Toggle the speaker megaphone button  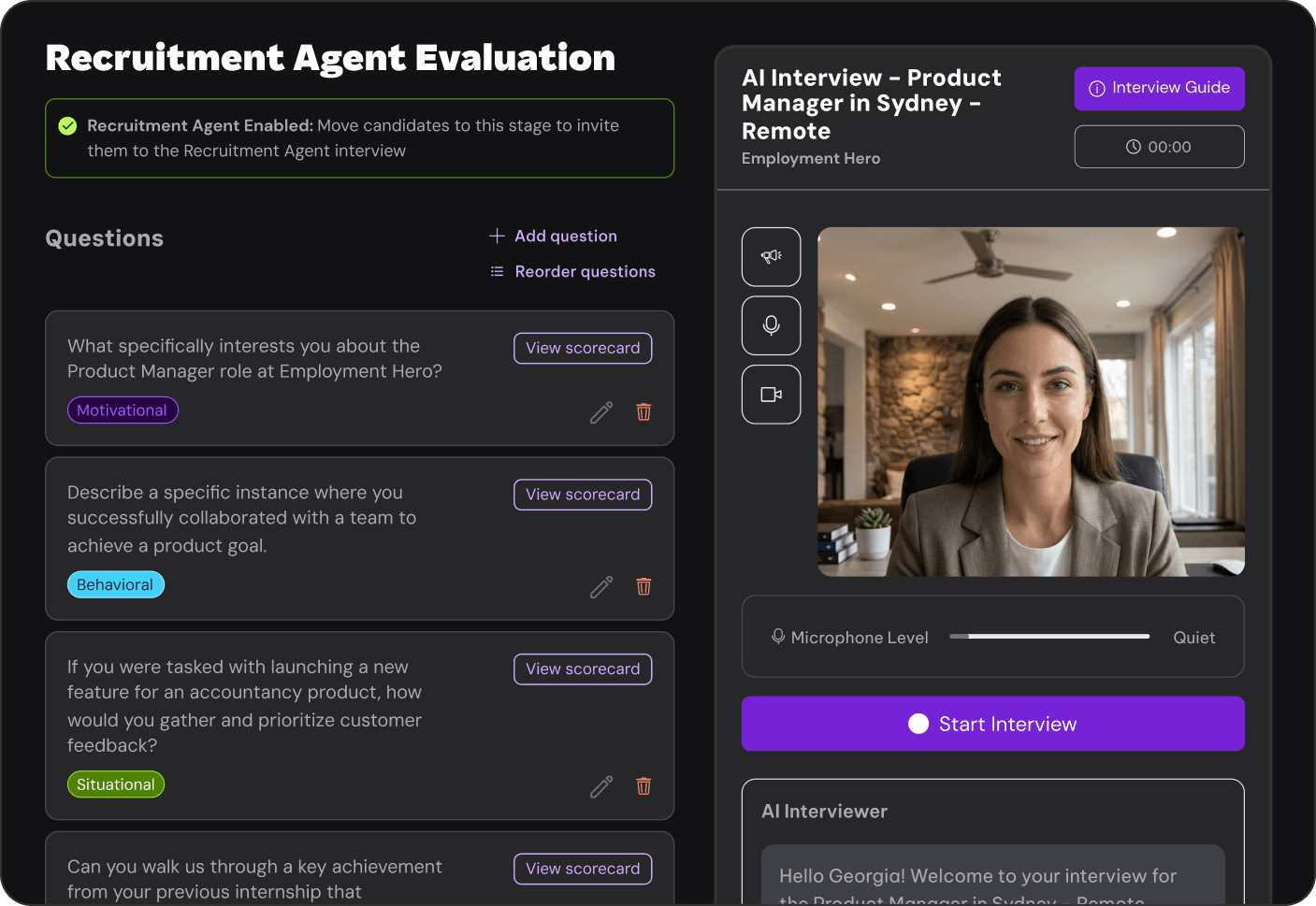pyautogui.click(x=771, y=256)
